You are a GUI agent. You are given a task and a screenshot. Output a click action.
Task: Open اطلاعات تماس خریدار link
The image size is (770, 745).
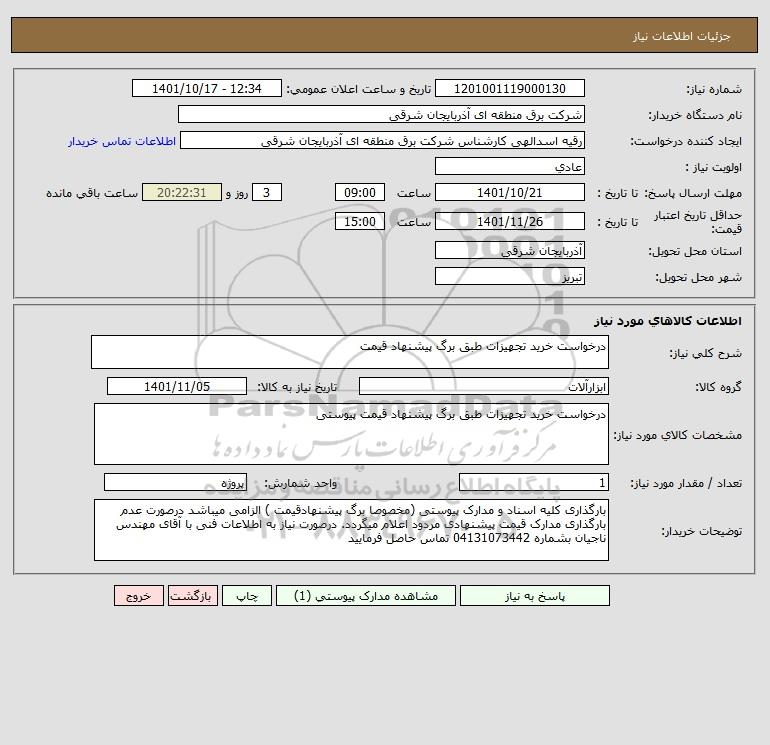point(122,141)
